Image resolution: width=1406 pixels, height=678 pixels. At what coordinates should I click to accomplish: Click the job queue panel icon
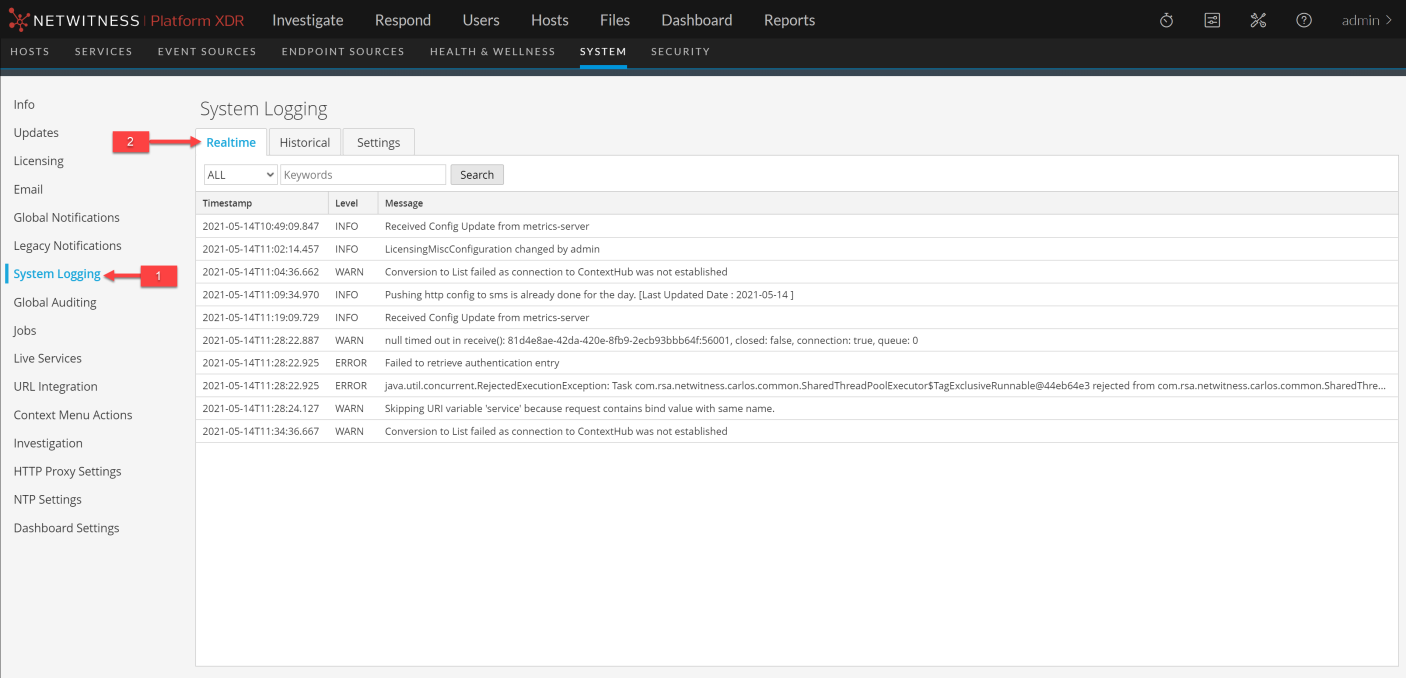click(1212, 19)
